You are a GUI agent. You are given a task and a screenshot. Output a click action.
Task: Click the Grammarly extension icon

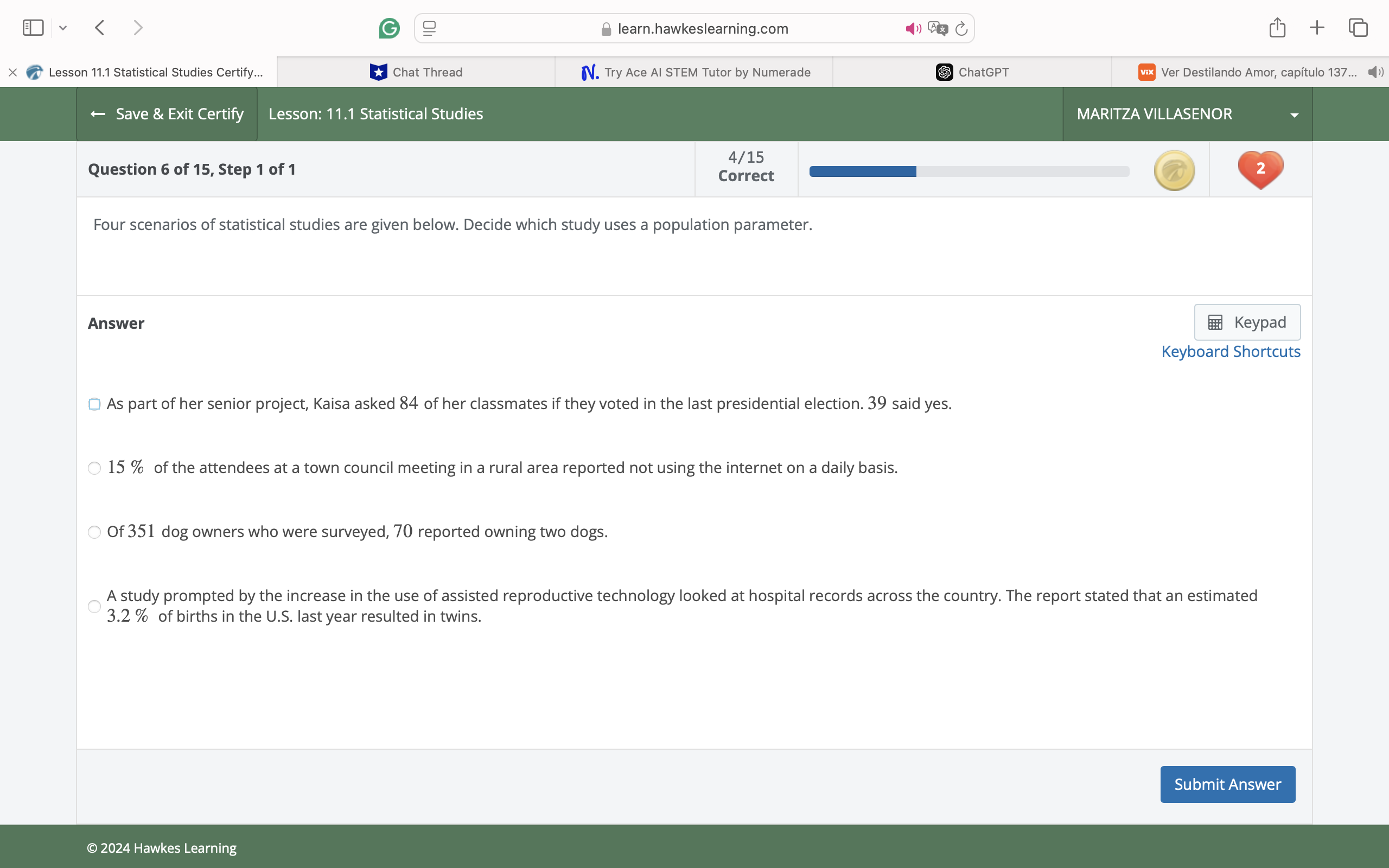389,28
